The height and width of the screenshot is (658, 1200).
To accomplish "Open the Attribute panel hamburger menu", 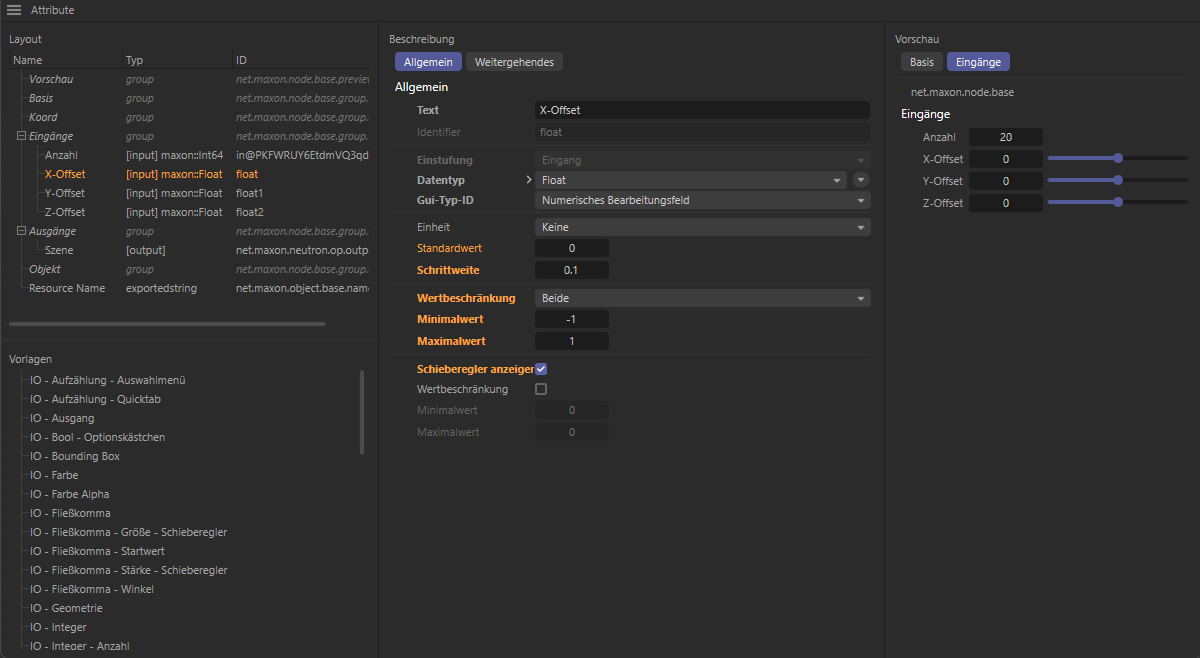I will 14,10.
